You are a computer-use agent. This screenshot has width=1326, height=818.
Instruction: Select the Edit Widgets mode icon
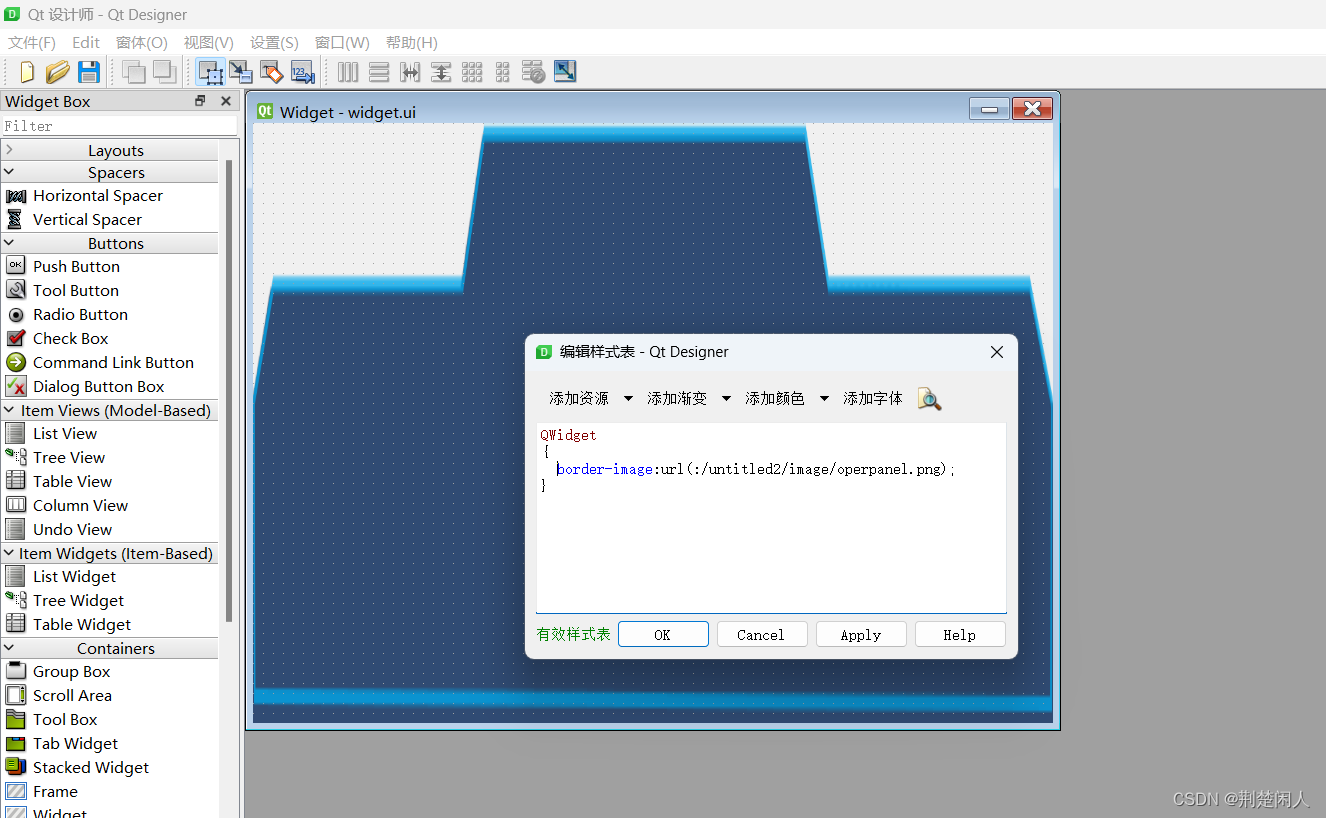click(210, 72)
